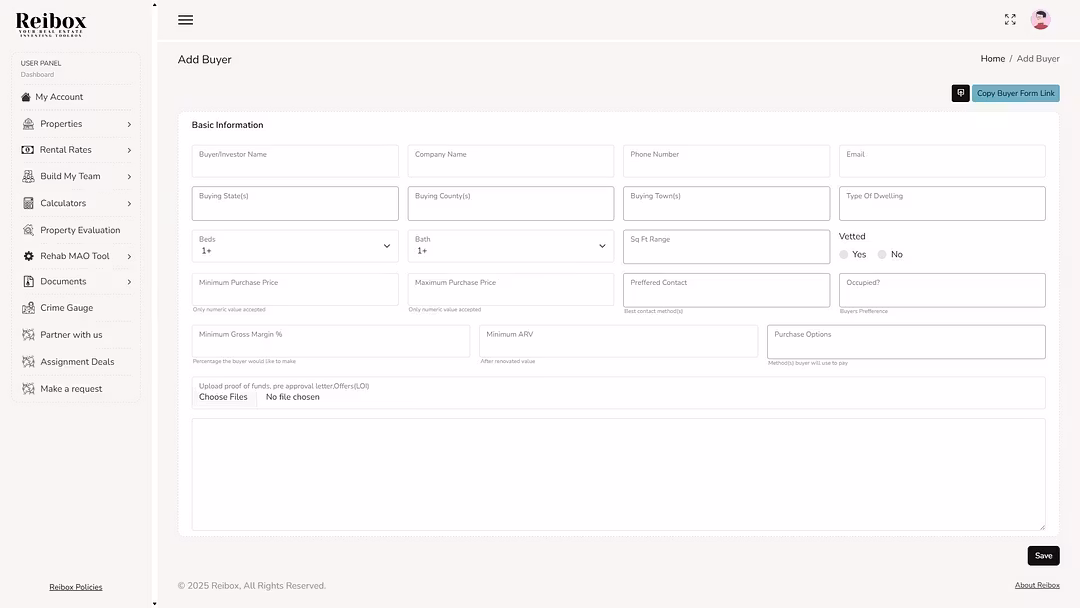This screenshot has width=1080, height=608.
Task: Click the black icon beside Copy Buyer Form Link
Action: pos(960,93)
